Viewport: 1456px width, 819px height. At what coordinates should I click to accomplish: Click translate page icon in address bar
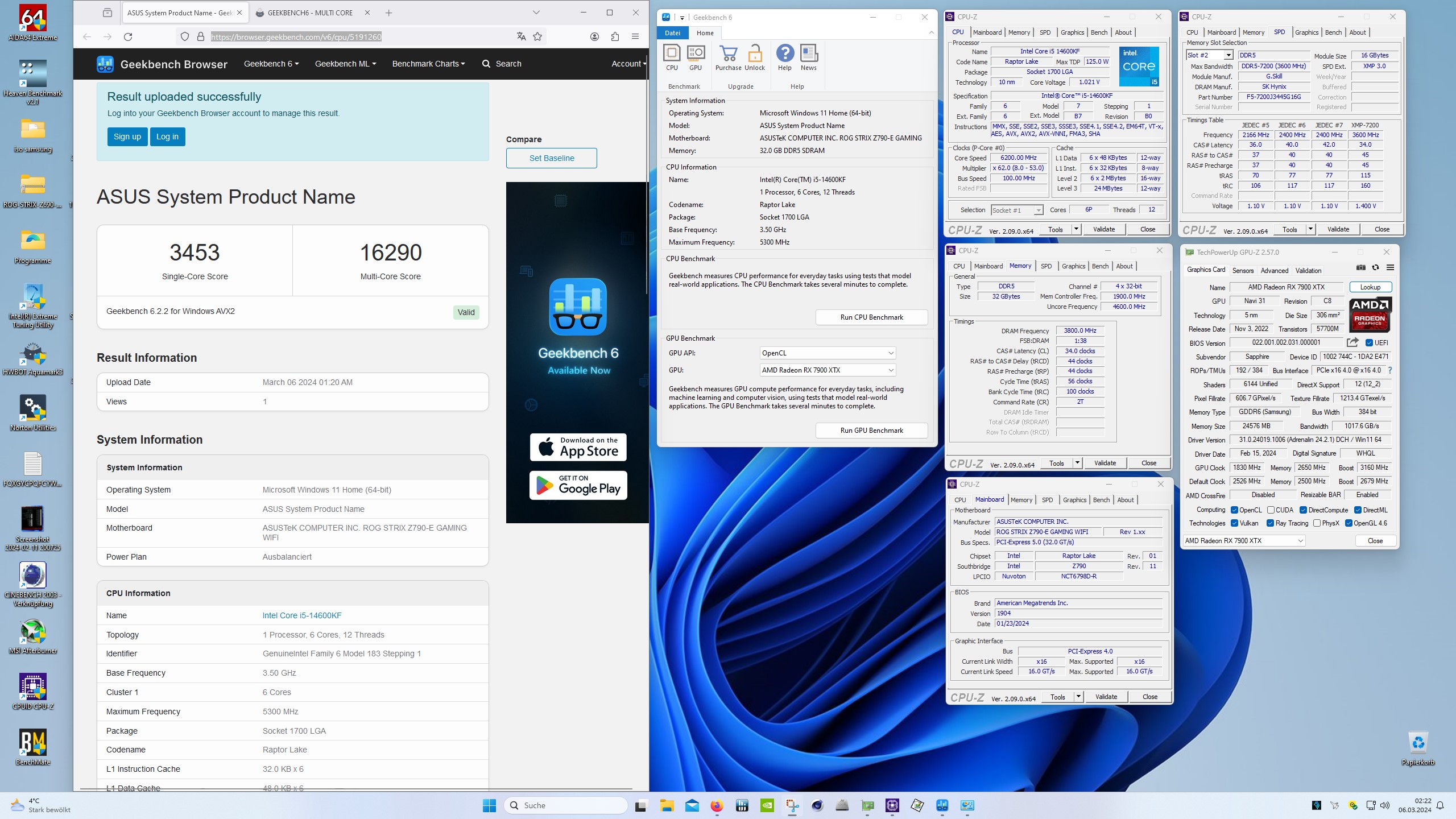(x=521, y=37)
